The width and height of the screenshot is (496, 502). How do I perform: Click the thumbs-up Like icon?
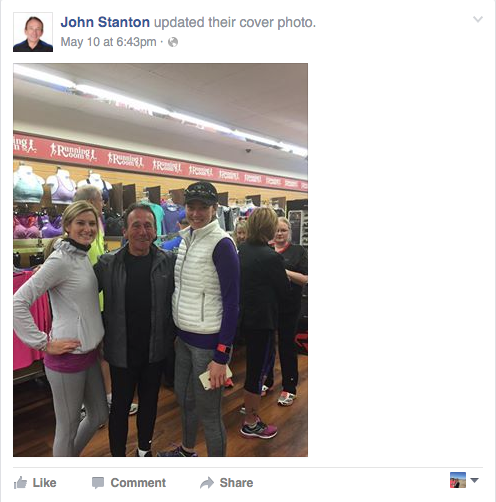point(20,483)
